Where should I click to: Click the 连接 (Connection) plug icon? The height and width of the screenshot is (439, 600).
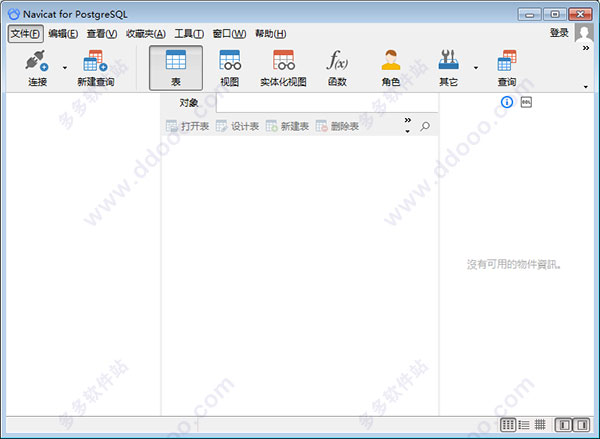(37, 61)
